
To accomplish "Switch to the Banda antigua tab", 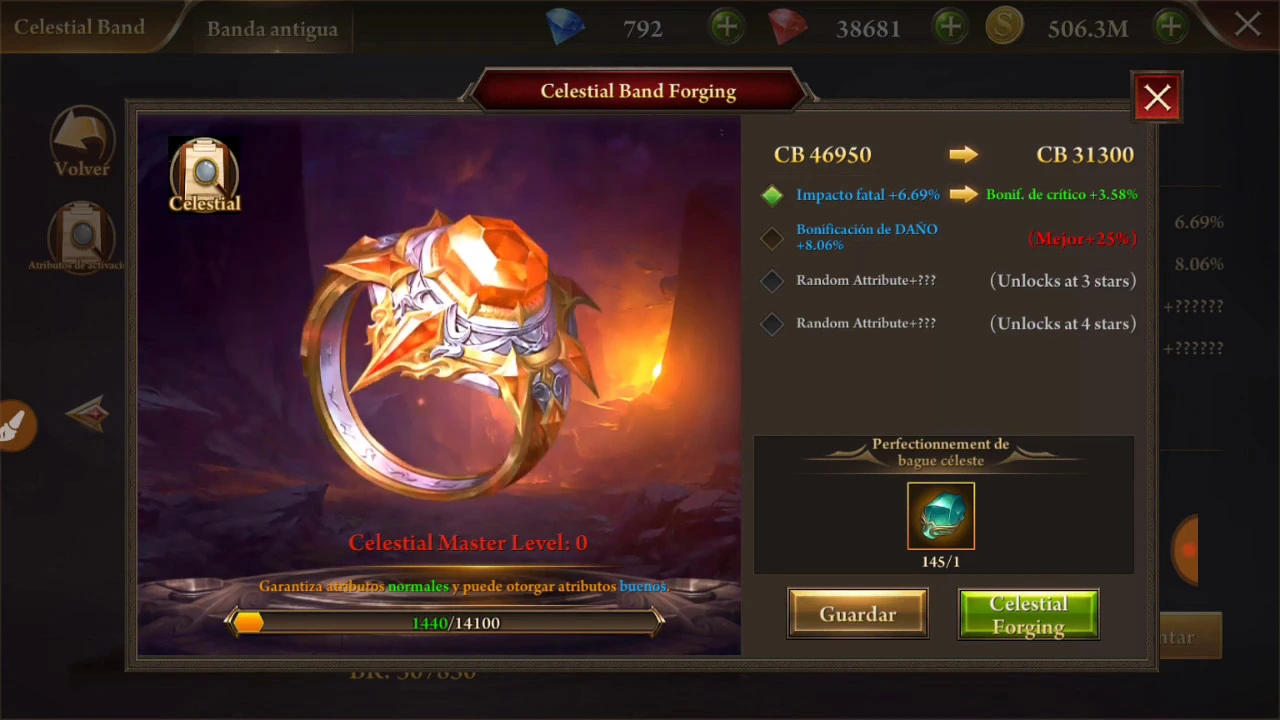I will (272, 29).
